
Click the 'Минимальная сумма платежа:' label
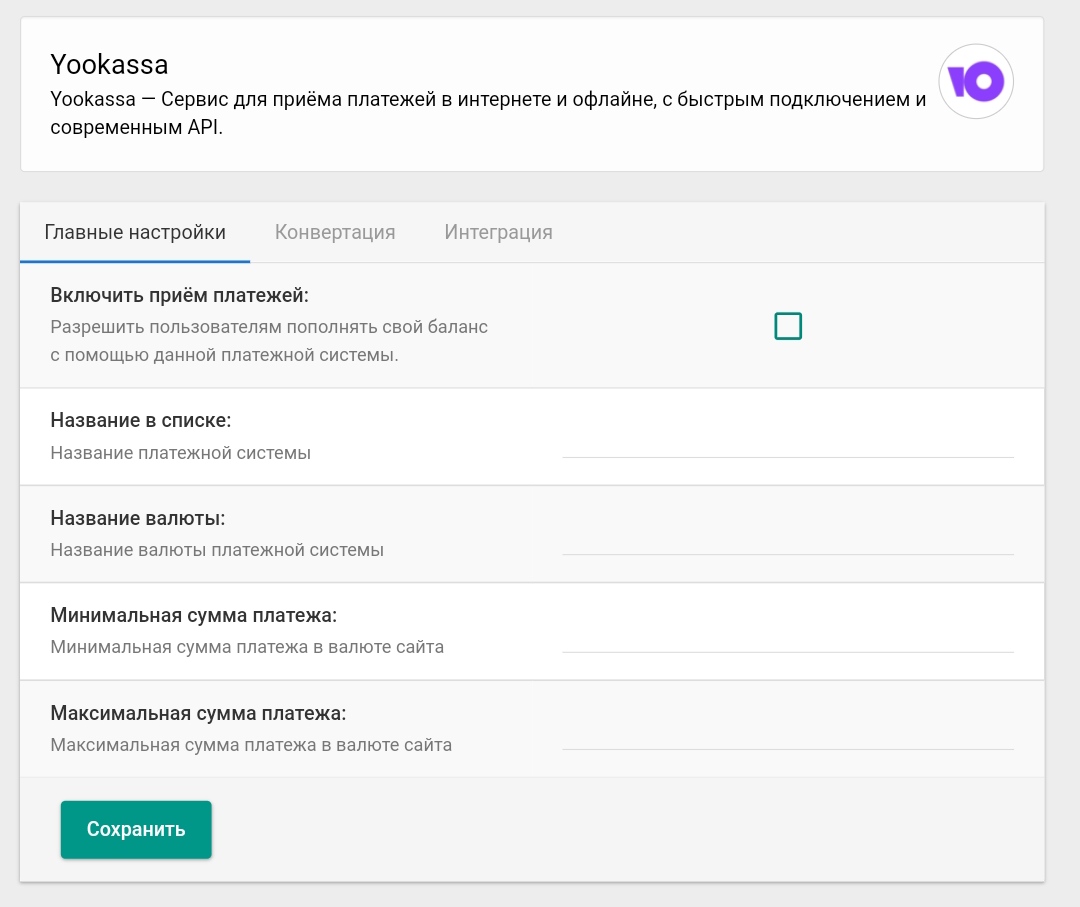[194, 615]
